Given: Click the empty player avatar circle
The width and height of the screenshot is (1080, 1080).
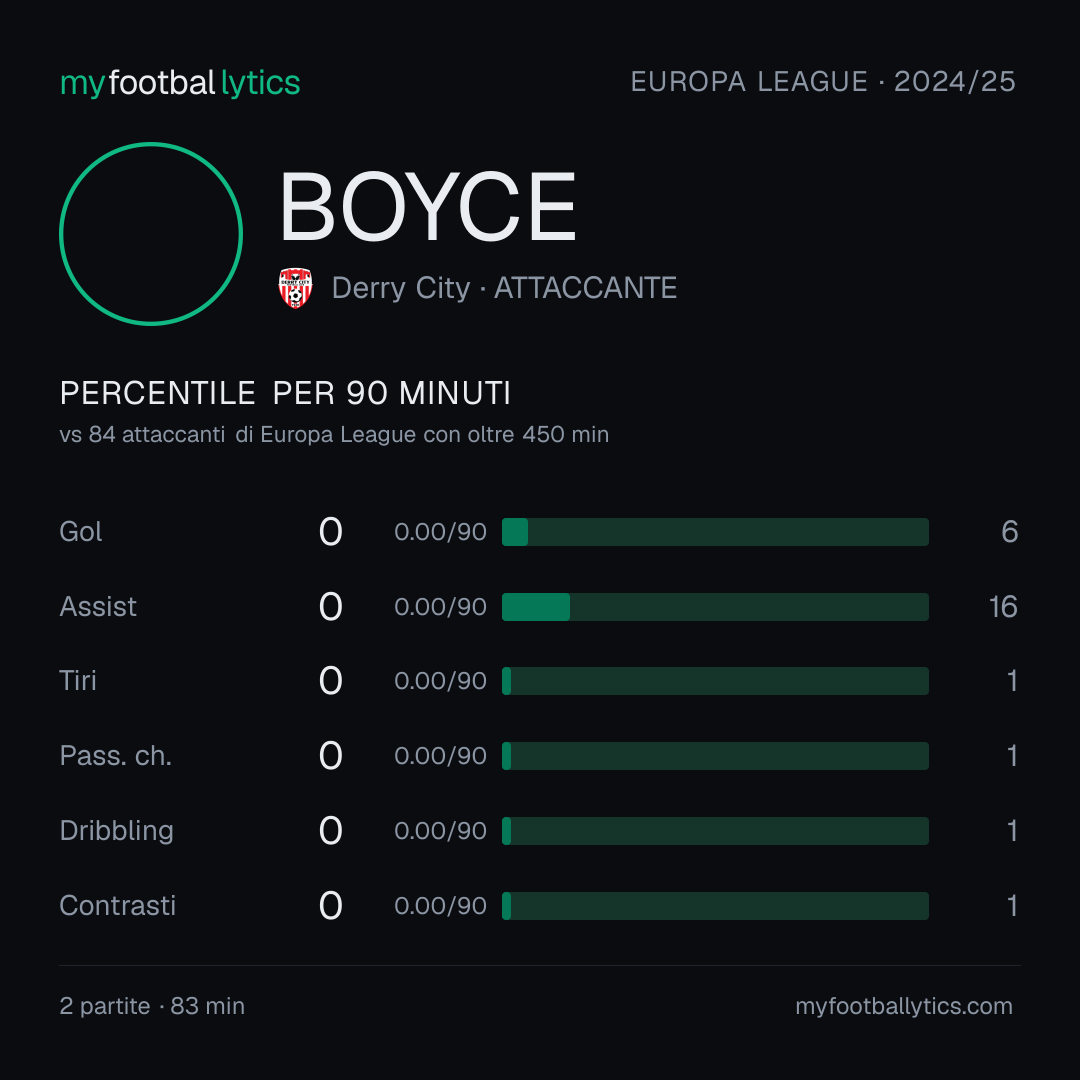Looking at the screenshot, I should click(x=151, y=233).
